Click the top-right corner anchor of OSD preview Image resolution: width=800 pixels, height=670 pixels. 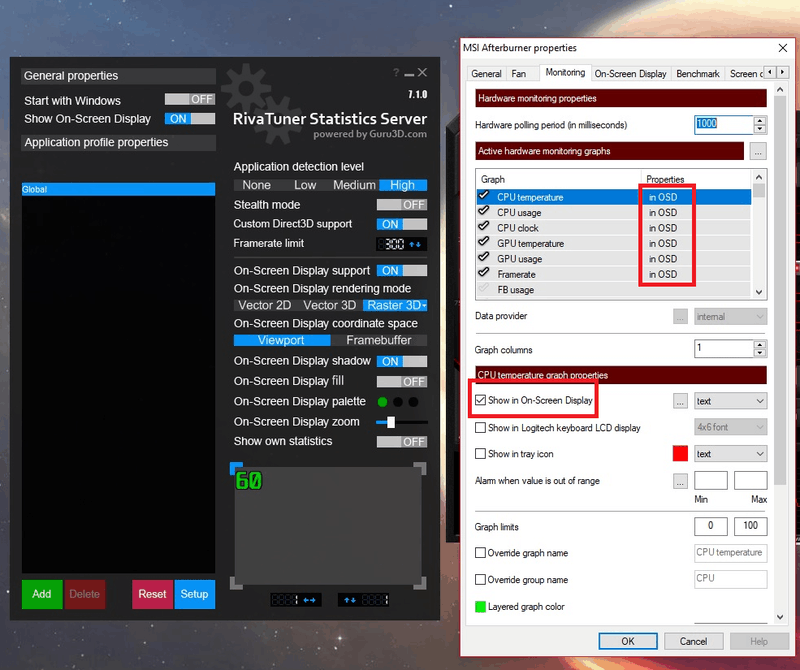[x=420, y=468]
